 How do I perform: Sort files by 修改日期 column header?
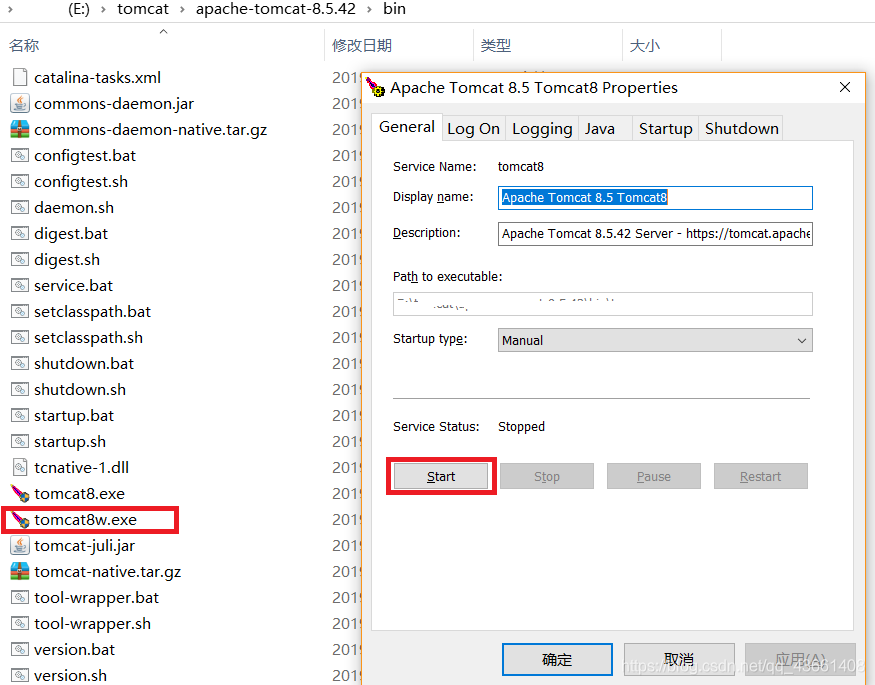[x=362, y=46]
